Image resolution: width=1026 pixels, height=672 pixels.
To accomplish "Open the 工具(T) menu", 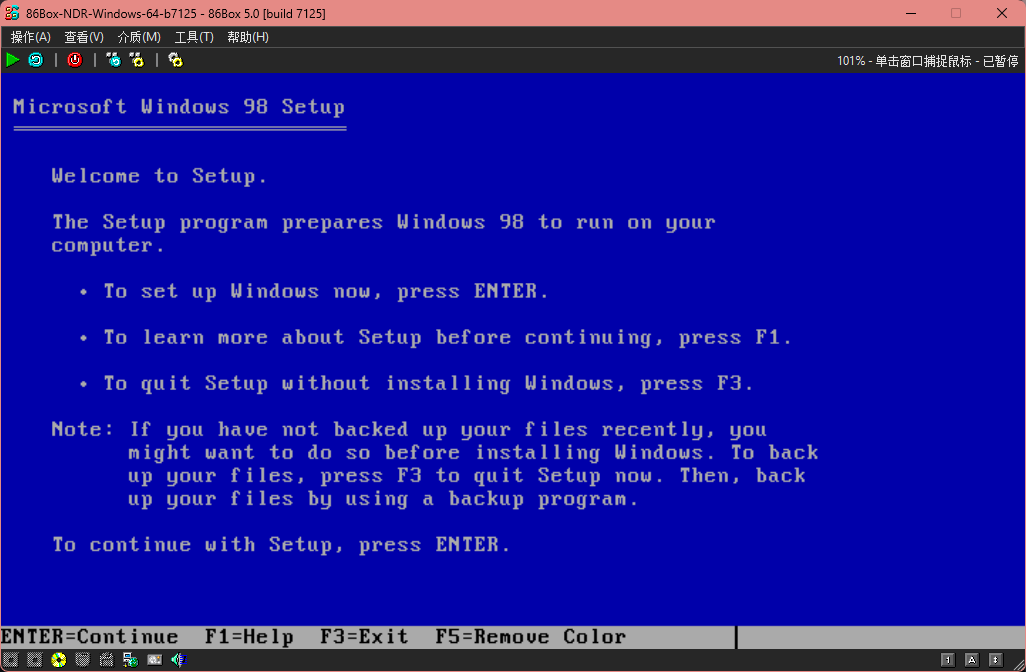I will (x=194, y=37).
